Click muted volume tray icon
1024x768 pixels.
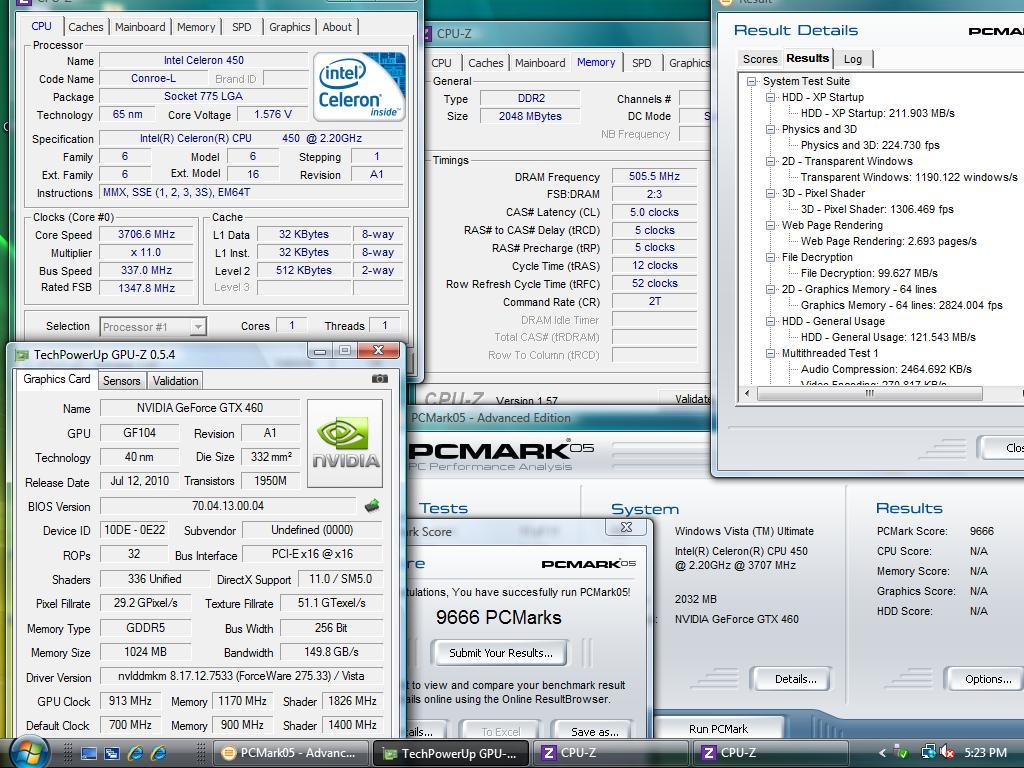pyautogui.click(x=948, y=752)
